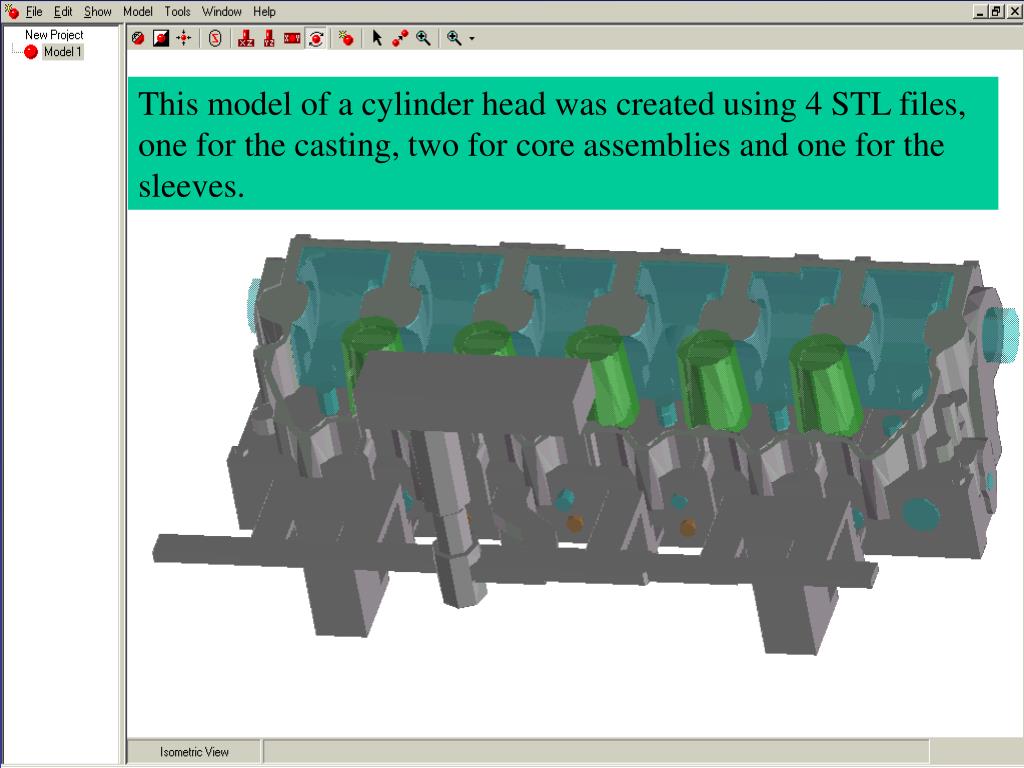
Task: Click the black and white background sphere icon
Action: click(161, 39)
